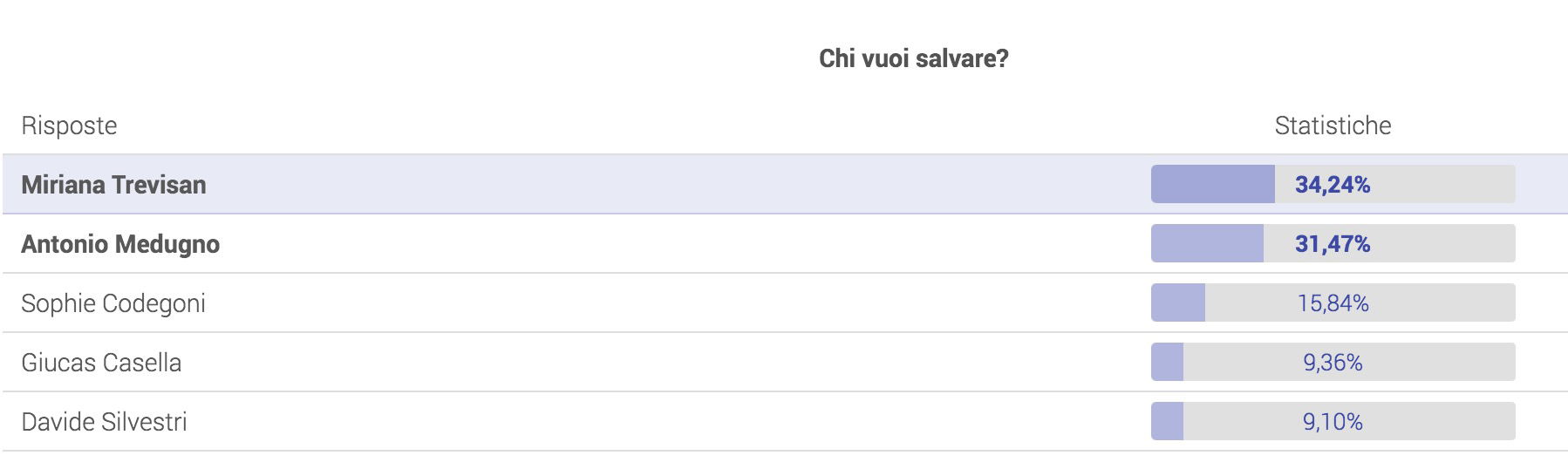The image size is (1568, 469).
Task: Click the empty gray end of Miriana's bar
Action: tap(1465, 185)
